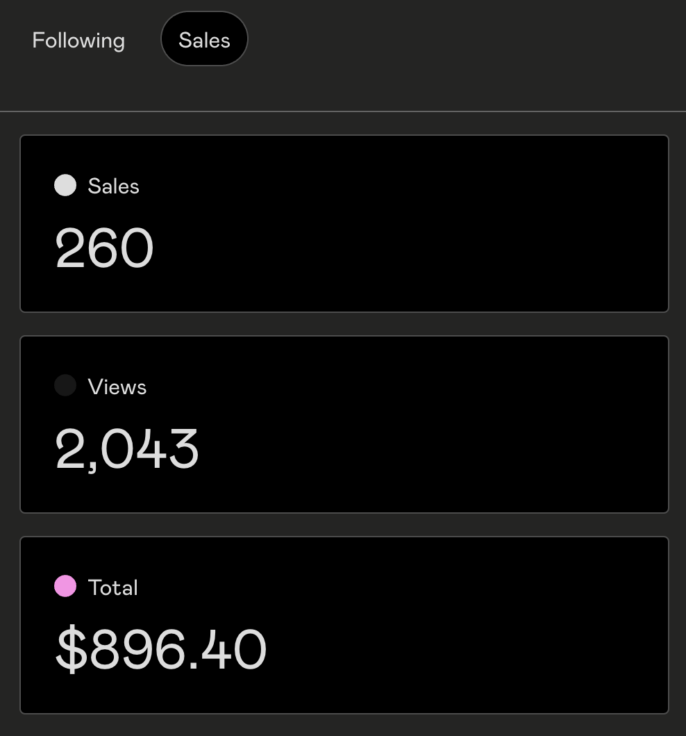Click the divider line below the tabs

pos(343,111)
